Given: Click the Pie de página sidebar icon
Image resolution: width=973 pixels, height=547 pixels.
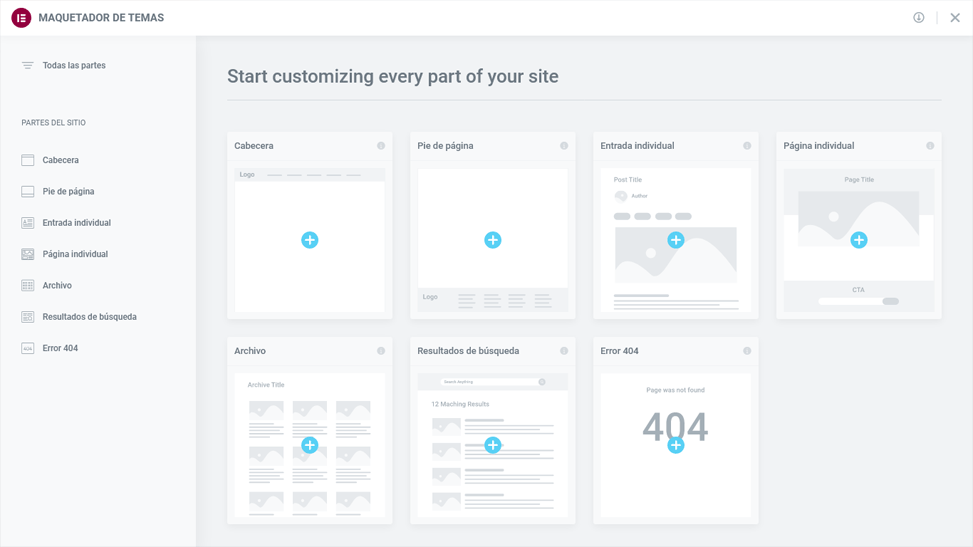Looking at the screenshot, I should point(28,191).
